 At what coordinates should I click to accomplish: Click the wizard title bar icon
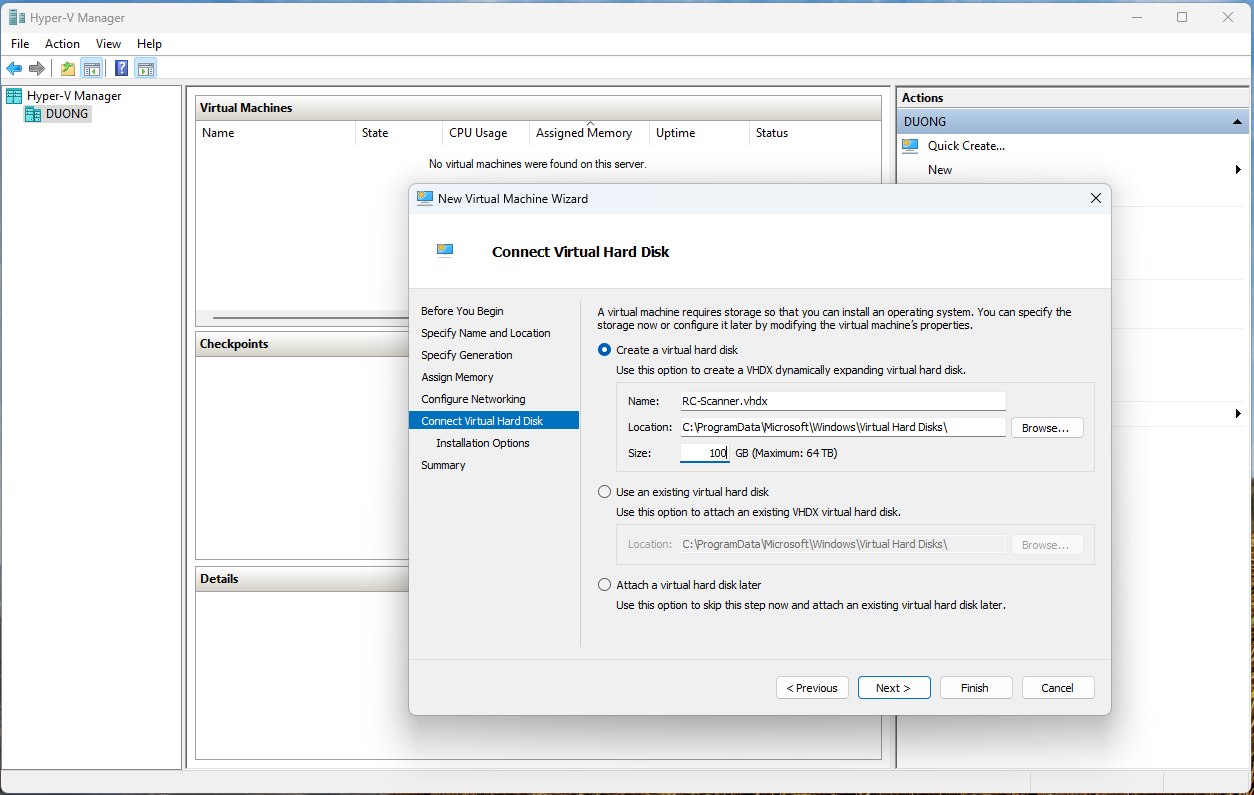click(425, 198)
